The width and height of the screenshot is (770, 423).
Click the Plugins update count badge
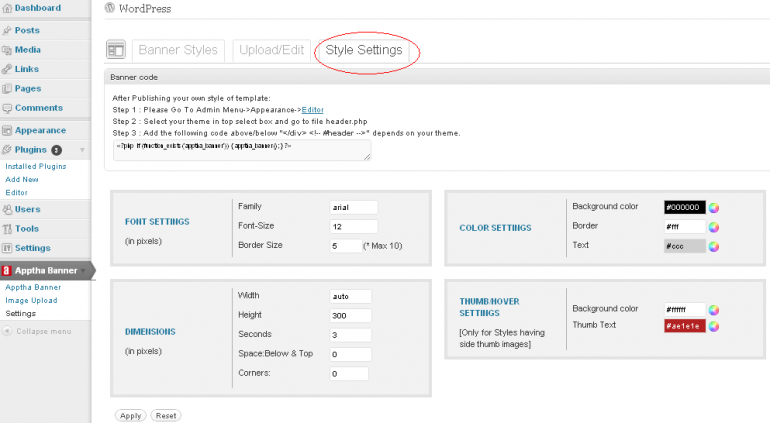[56, 150]
